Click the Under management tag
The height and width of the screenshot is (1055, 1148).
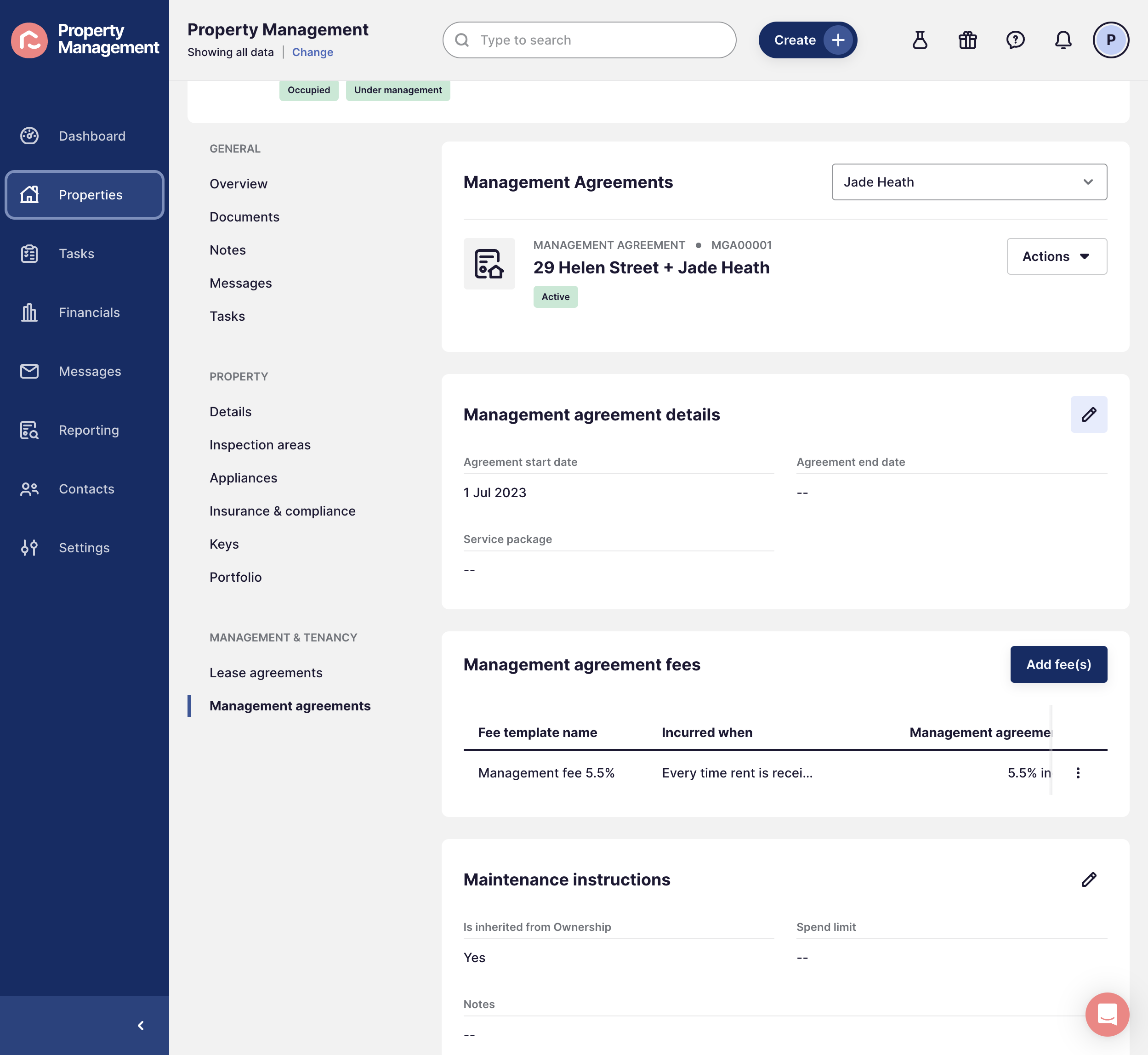pyautogui.click(x=398, y=90)
